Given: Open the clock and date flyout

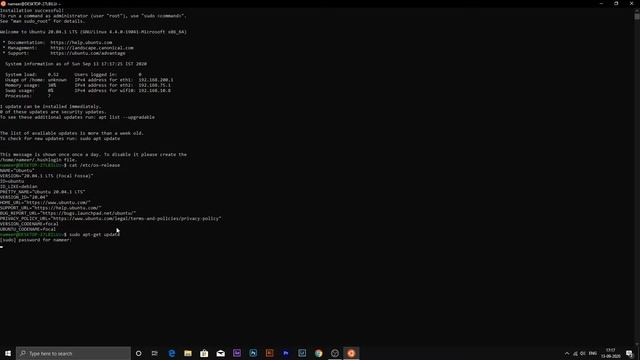Looking at the screenshot, I should (x=611, y=353).
